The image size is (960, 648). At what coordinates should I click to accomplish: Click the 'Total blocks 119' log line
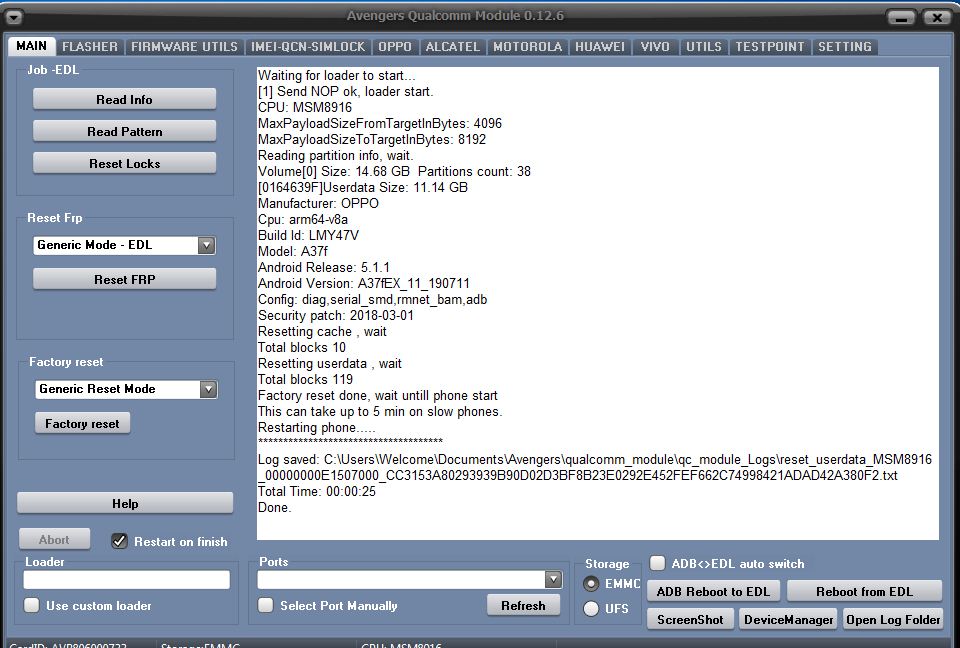pos(306,379)
